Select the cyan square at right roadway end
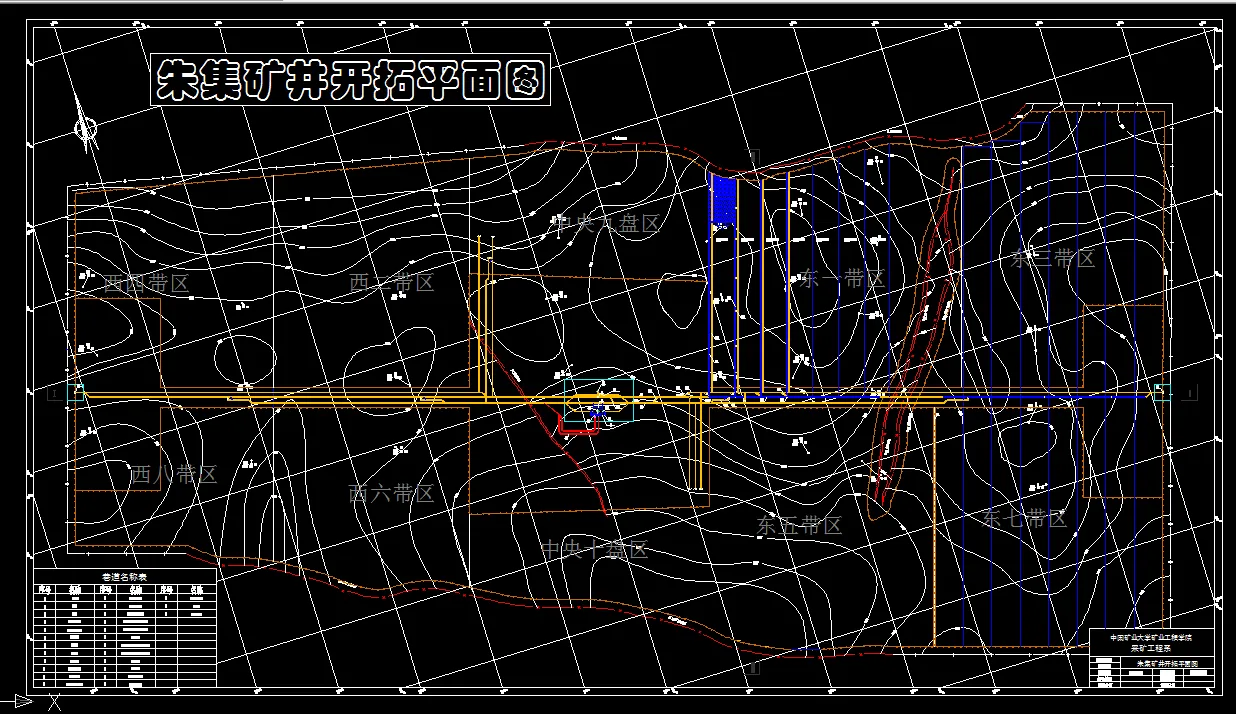Viewport: 1236px width, 714px height. coord(1162,392)
